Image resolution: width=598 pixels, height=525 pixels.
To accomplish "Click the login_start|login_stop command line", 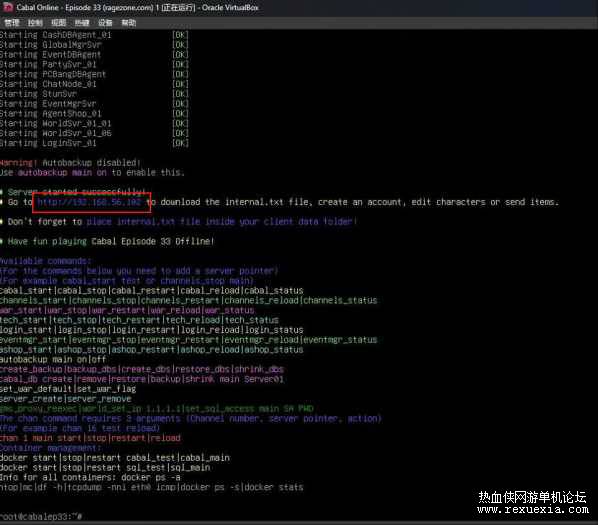I will (x=151, y=330).
